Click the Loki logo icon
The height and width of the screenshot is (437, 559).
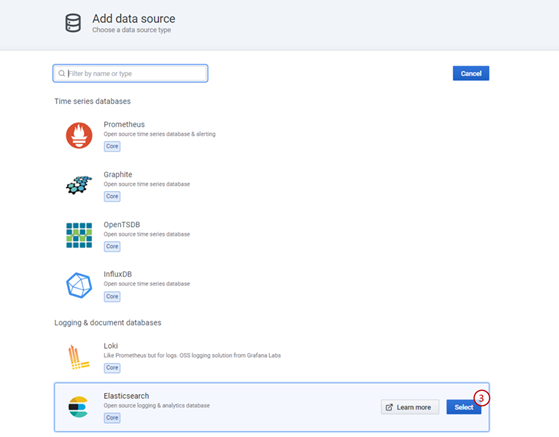(x=78, y=357)
